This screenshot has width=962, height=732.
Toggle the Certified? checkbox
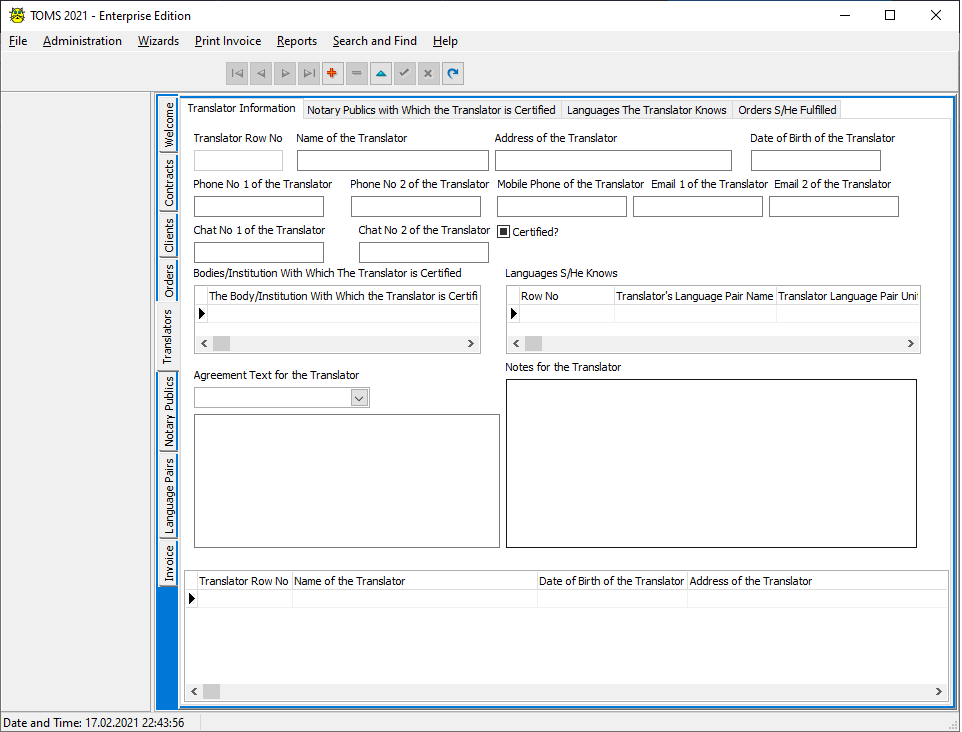point(504,232)
